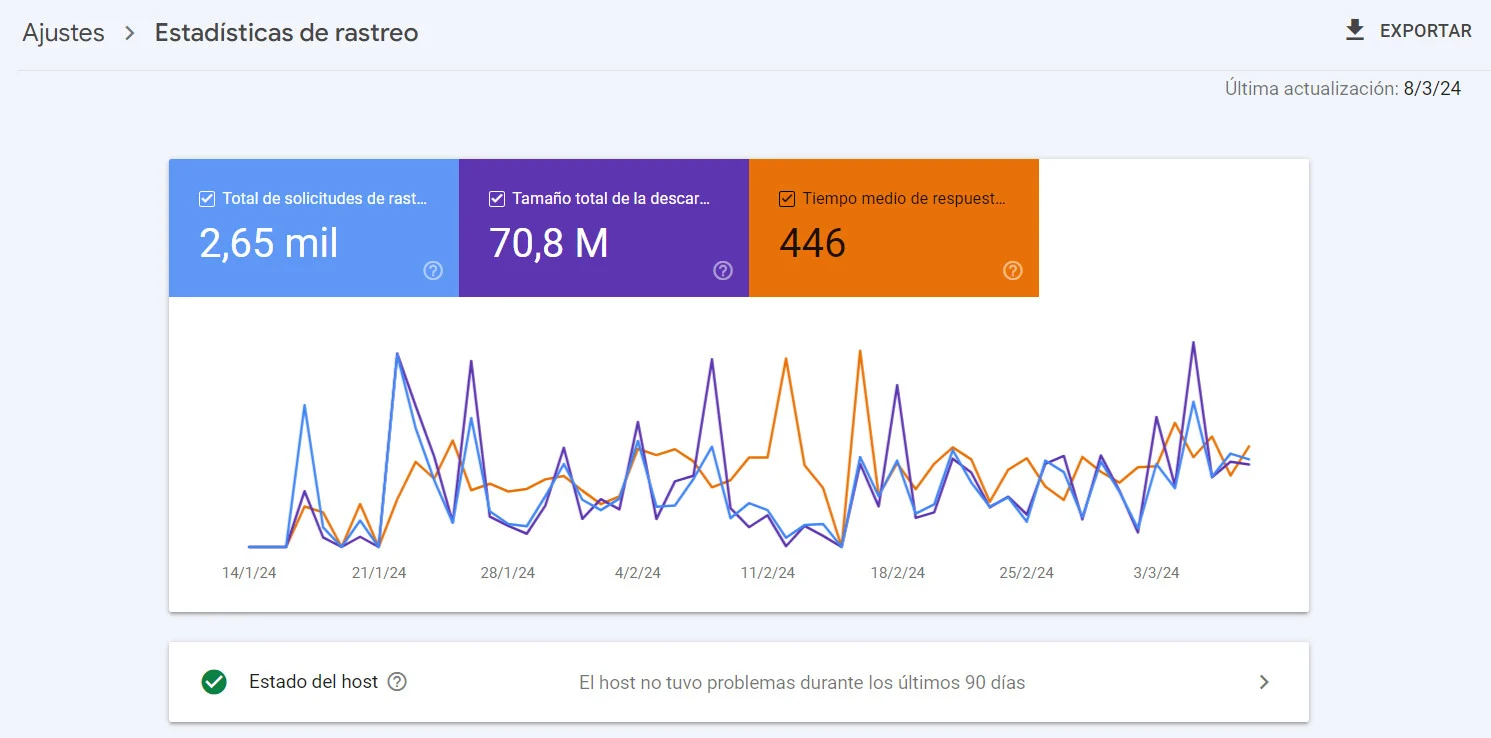
Task: Click the Exportar download icon
Action: pyautogui.click(x=1355, y=31)
